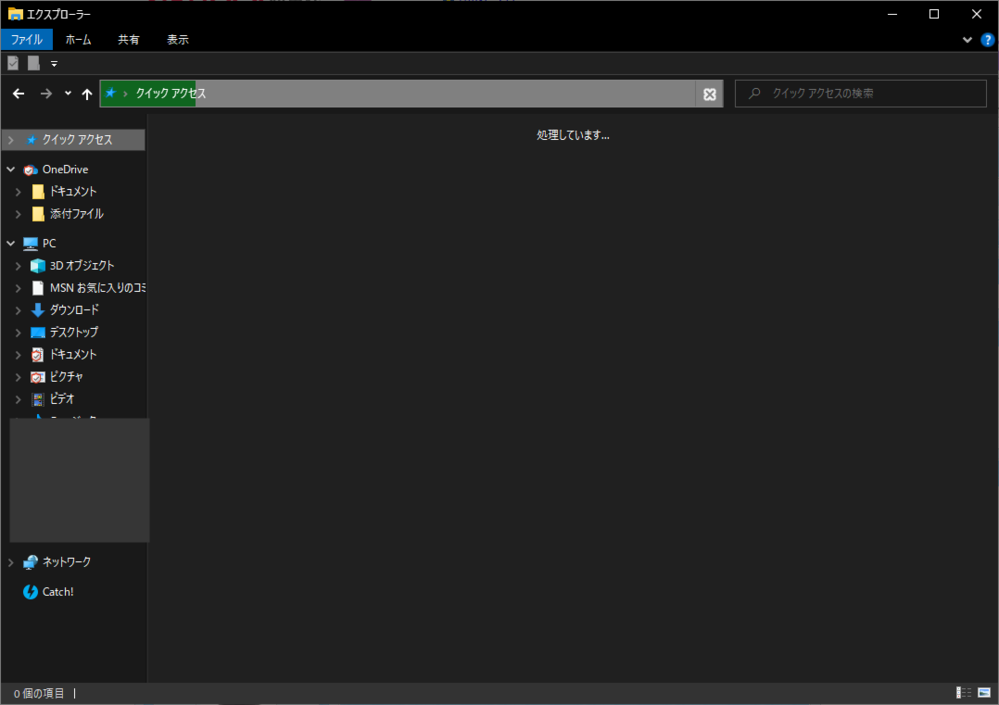Switch to the 表示 ribbon tab
The image size is (999, 705).
pos(177,40)
